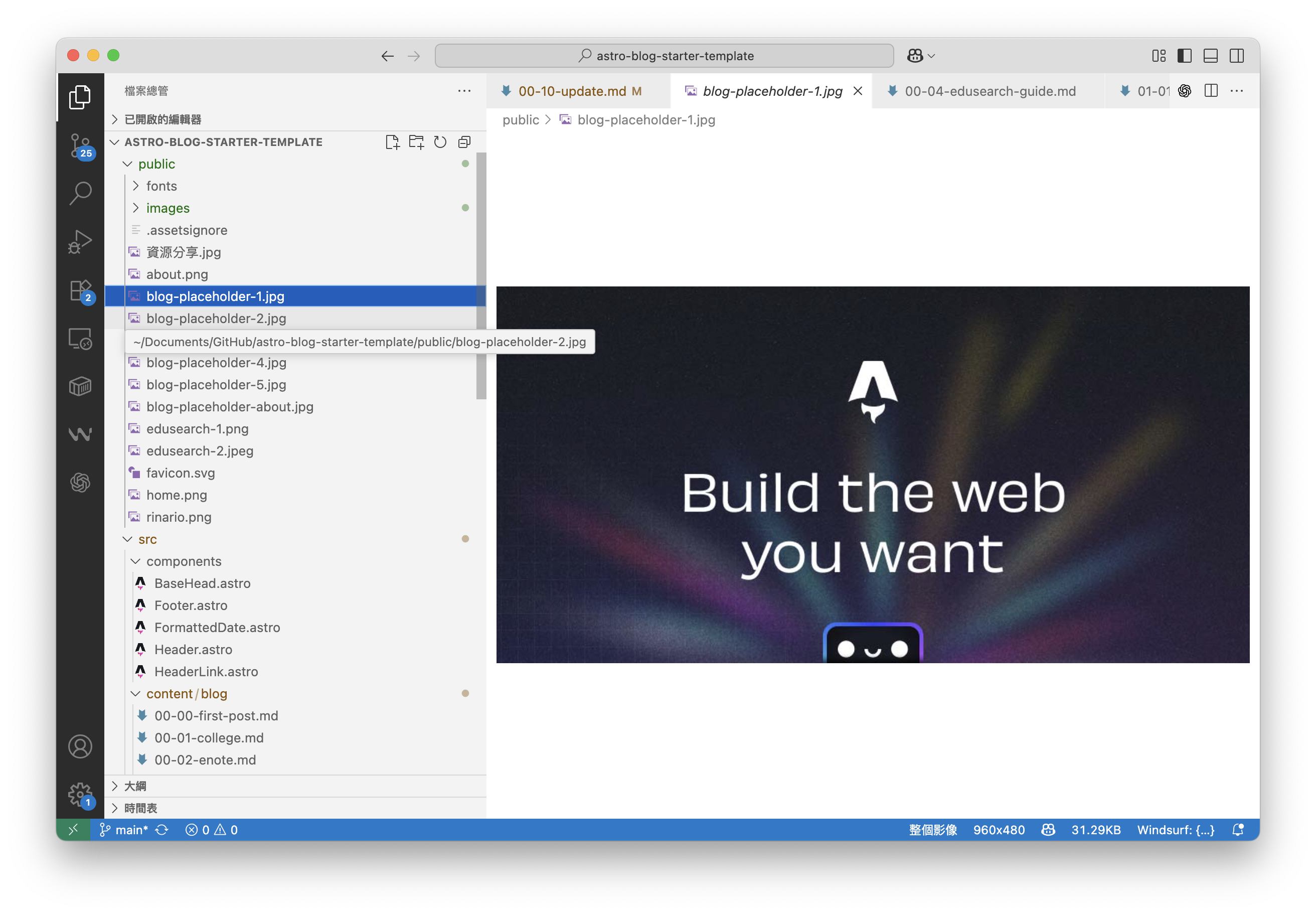Viewport: 1316px width, 915px height.
Task: Create a new file in explorer
Action: click(393, 142)
